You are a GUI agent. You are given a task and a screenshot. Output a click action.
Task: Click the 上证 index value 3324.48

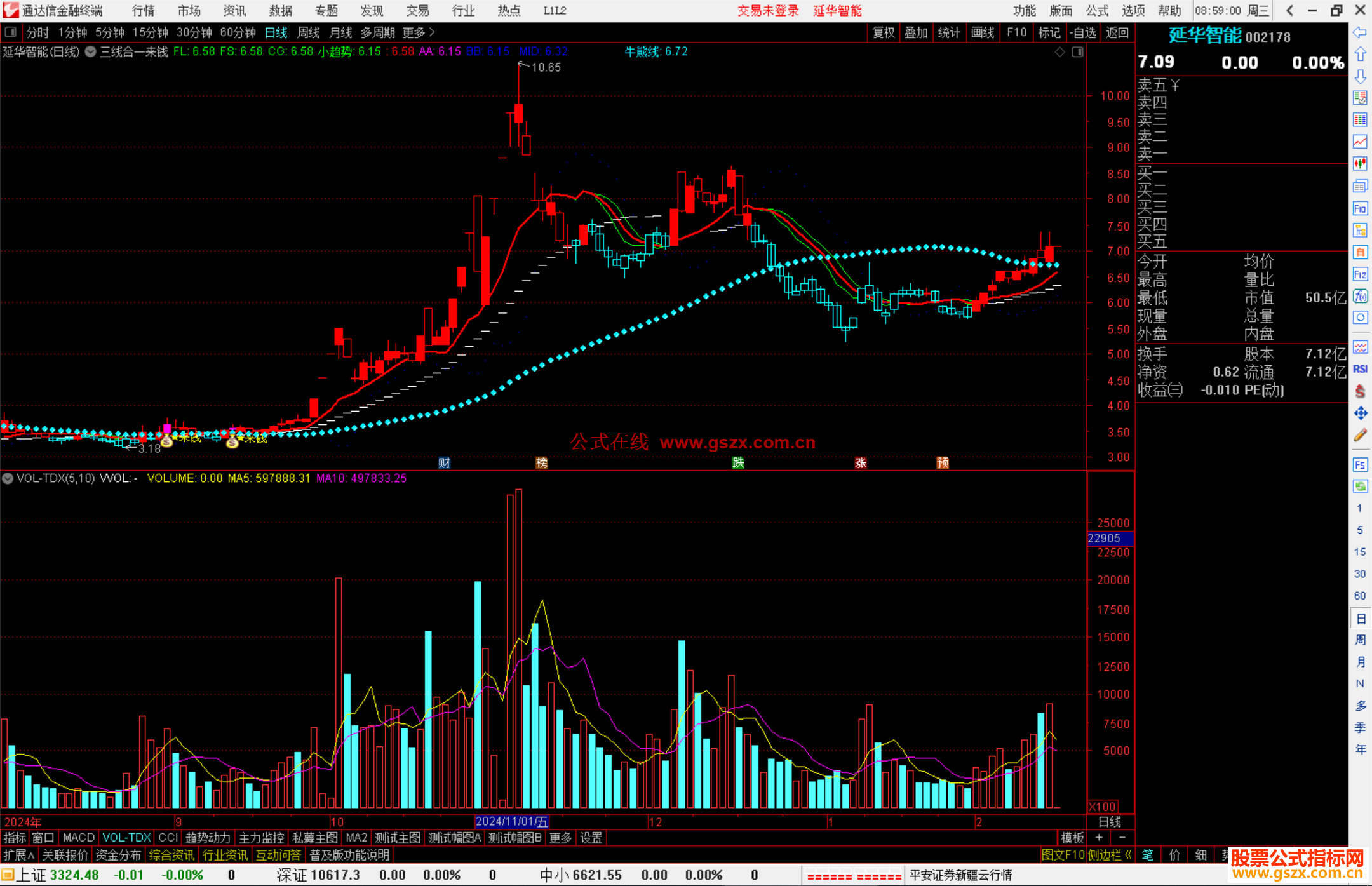(74, 875)
